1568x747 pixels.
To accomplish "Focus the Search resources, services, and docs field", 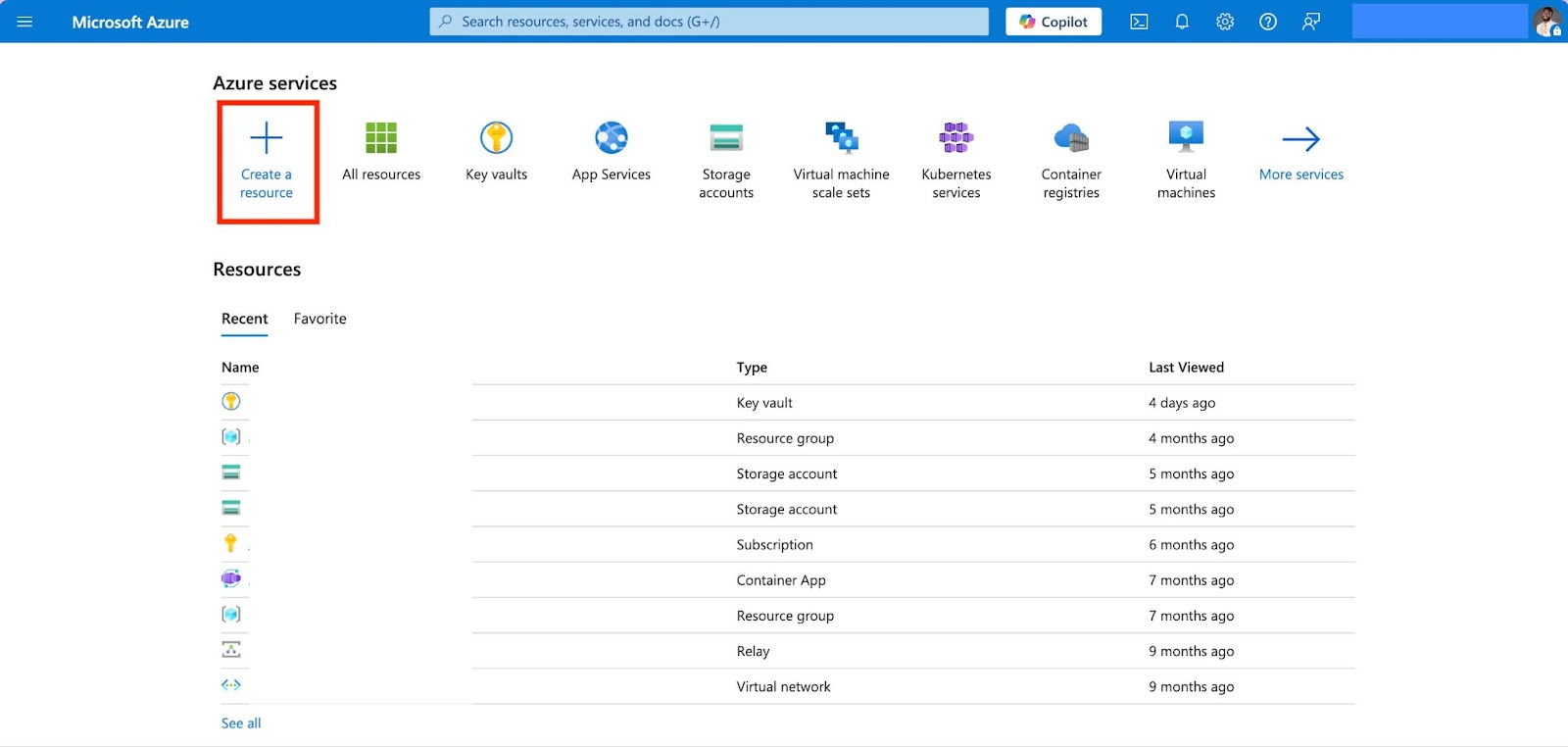I will pos(710,22).
